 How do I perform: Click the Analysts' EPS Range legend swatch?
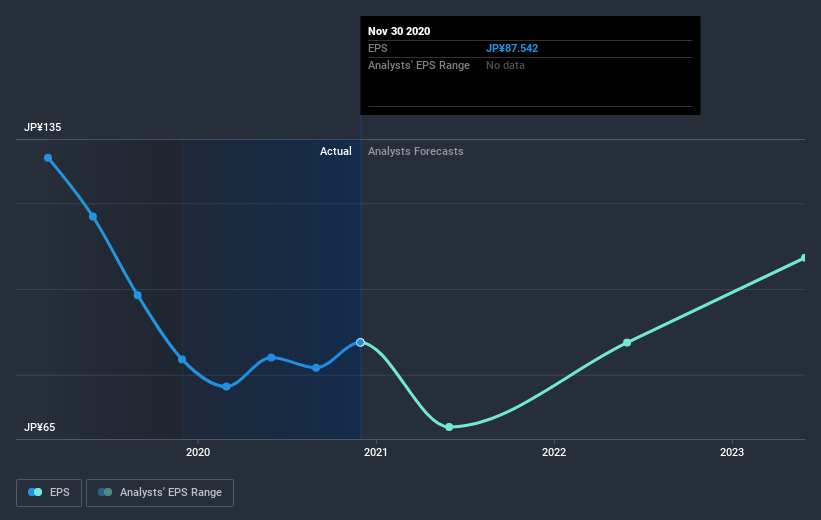[105, 492]
